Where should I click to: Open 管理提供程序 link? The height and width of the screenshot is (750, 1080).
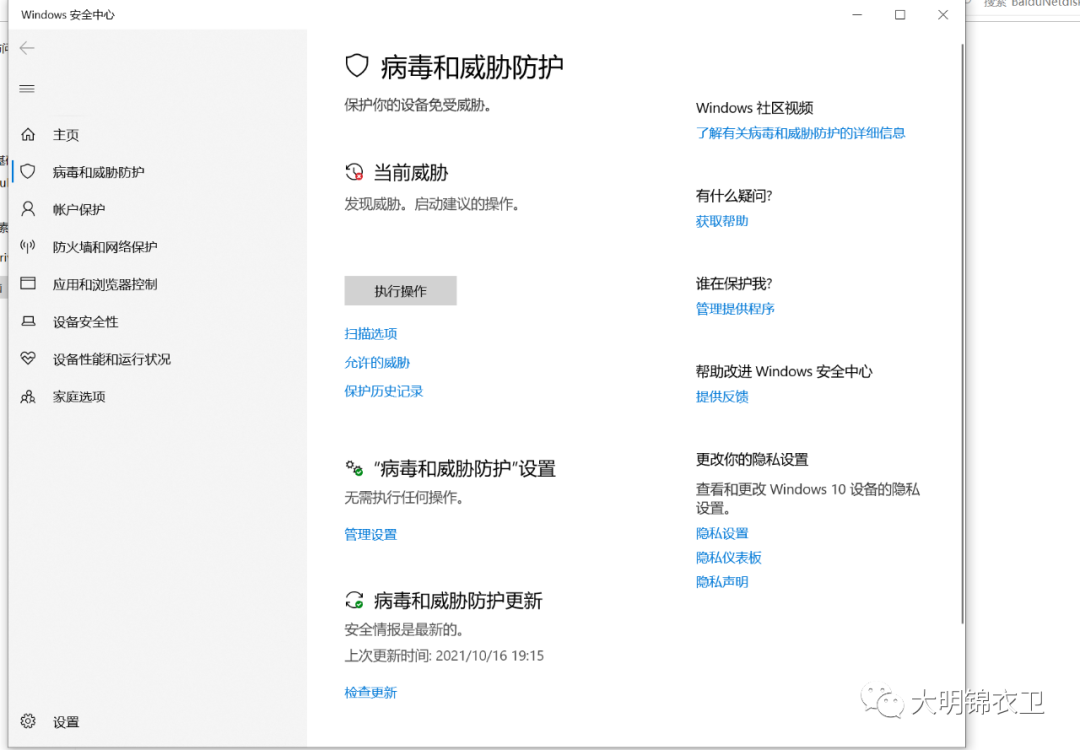(x=735, y=309)
